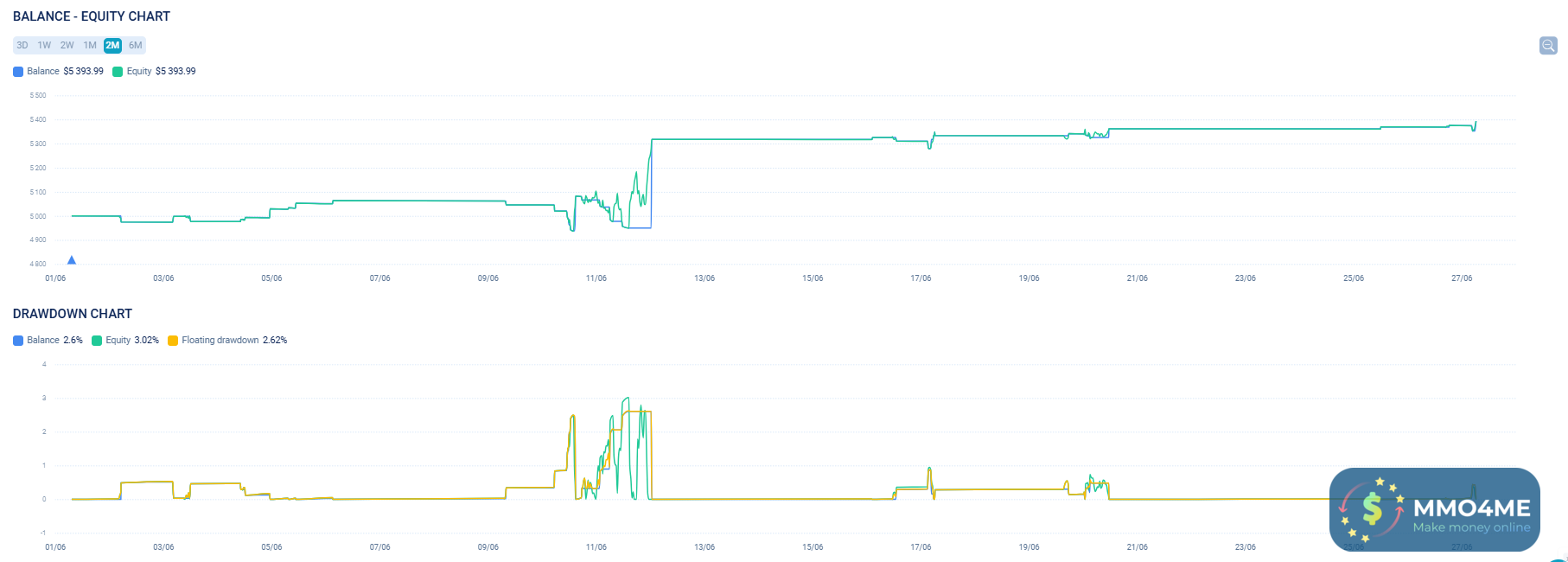Switch to the 1M time range
The width and height of the screenshot is (1568, 562).
90,46
